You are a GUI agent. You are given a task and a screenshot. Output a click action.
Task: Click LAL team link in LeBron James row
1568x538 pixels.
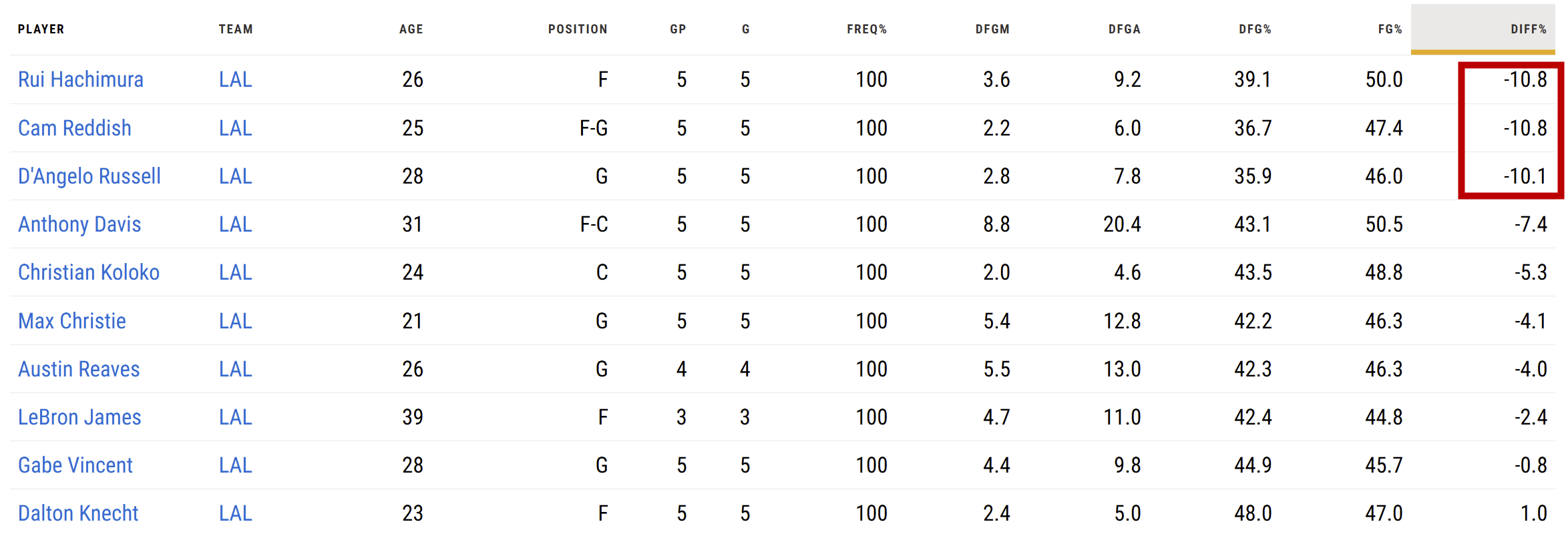(235, 417)
